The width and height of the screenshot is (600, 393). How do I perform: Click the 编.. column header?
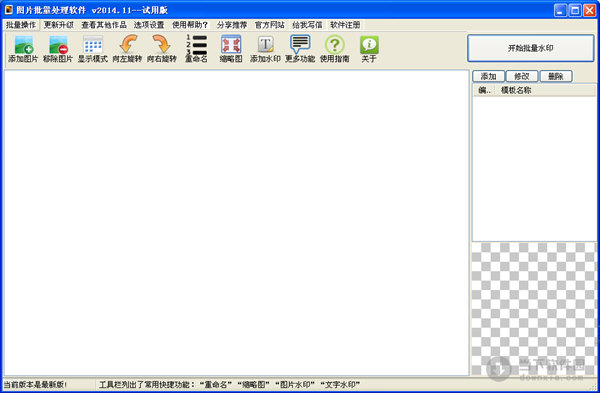click(x=484, y=90)
